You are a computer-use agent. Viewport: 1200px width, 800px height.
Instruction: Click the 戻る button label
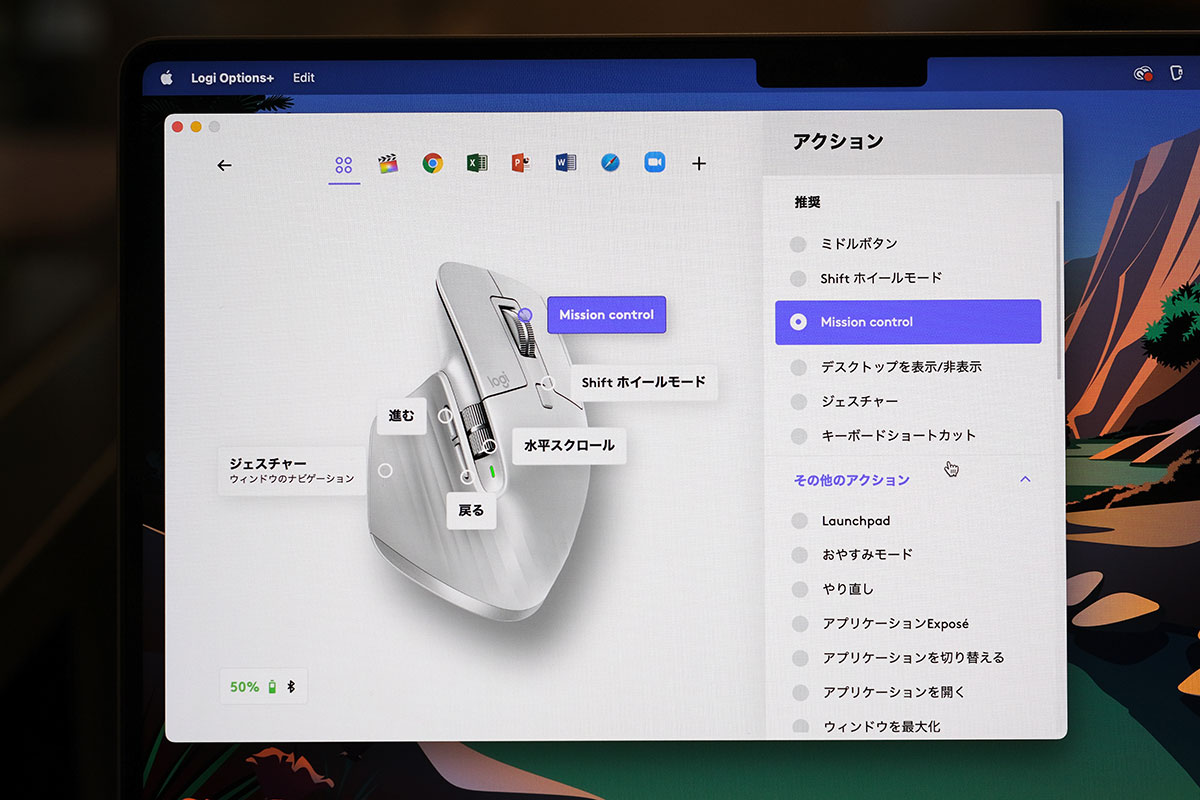tap(471, 510)
